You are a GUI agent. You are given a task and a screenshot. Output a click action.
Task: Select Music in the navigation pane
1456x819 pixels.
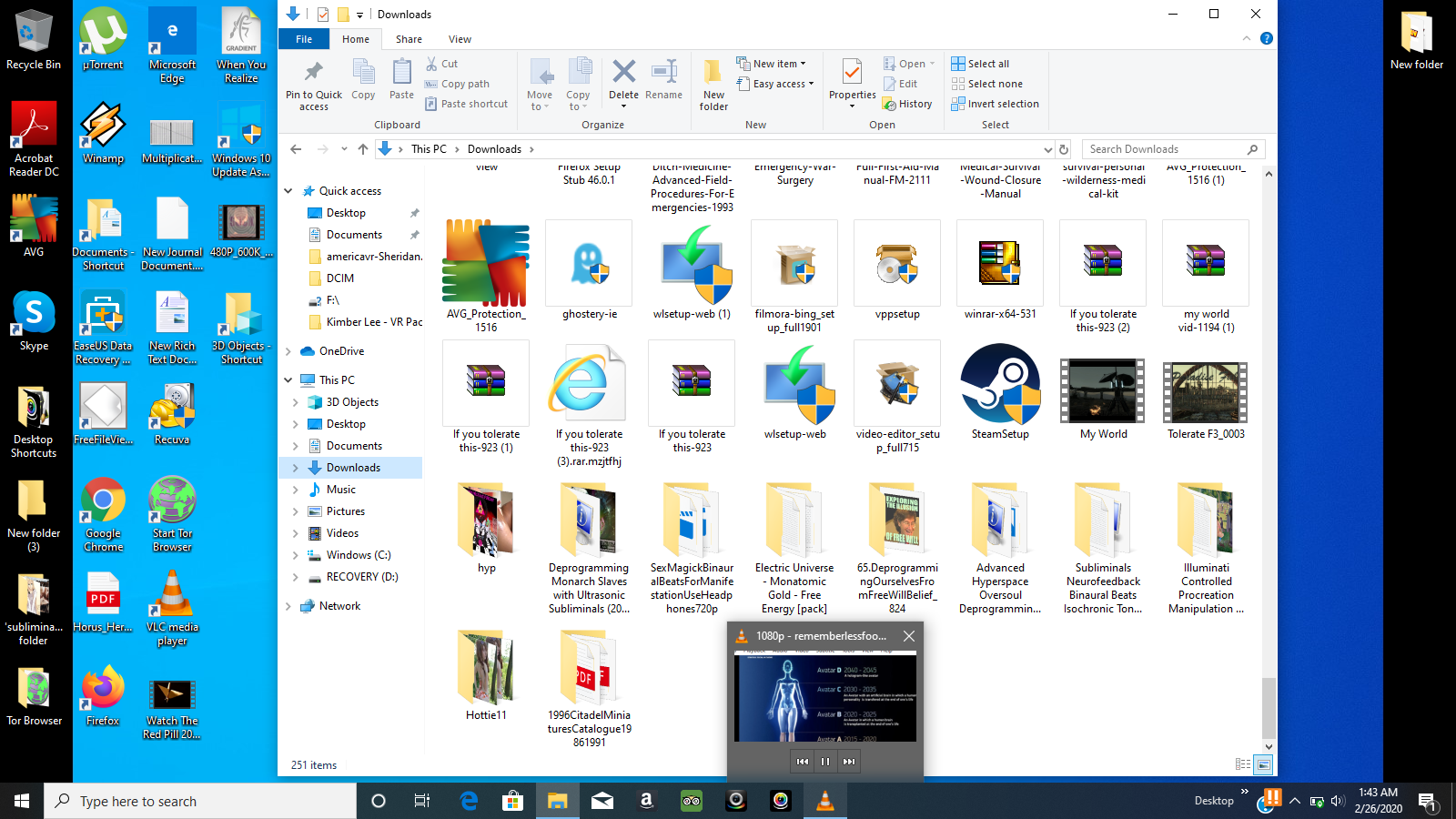pyautogui.click(x=341, y=490)
